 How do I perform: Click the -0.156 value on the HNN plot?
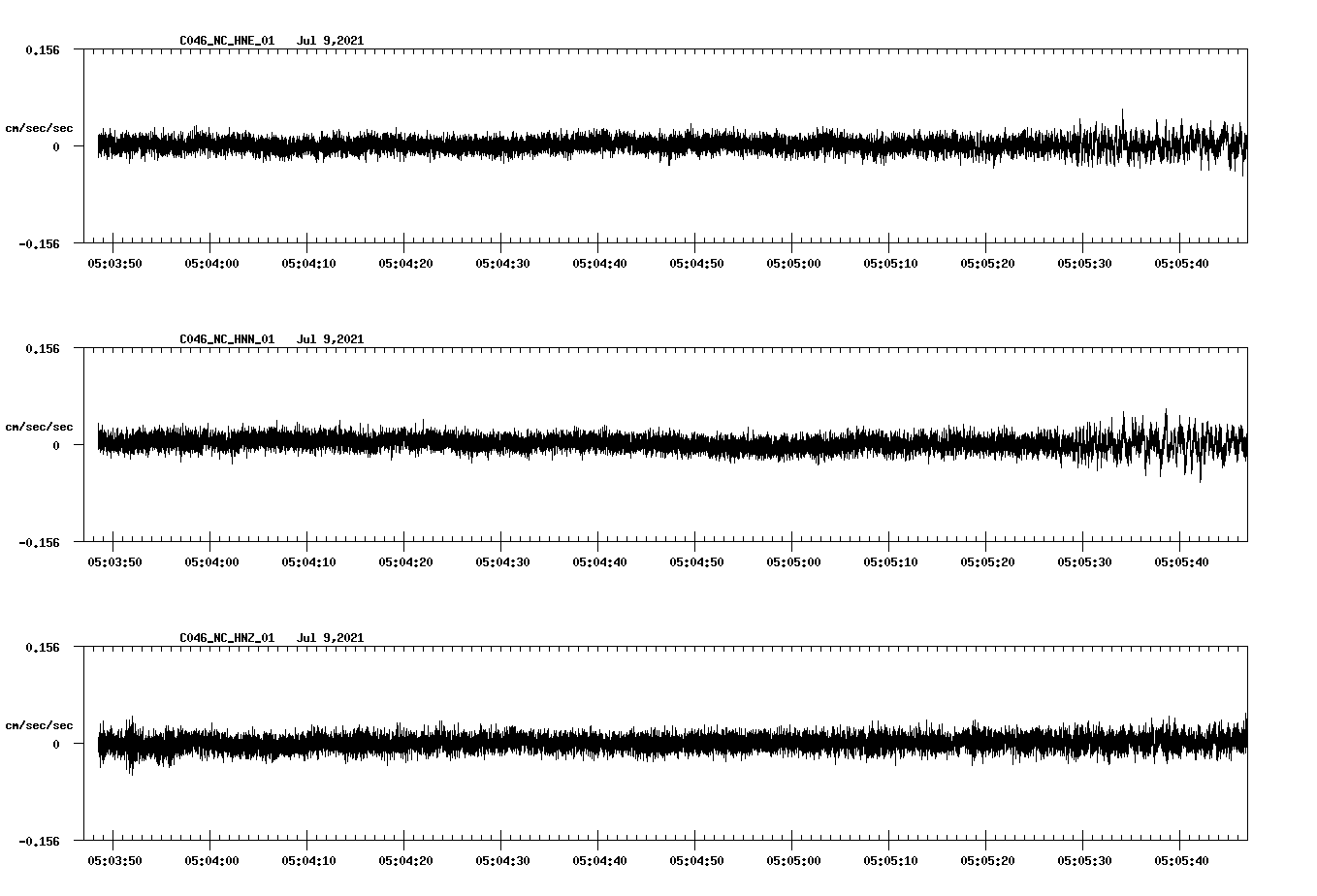41,543
